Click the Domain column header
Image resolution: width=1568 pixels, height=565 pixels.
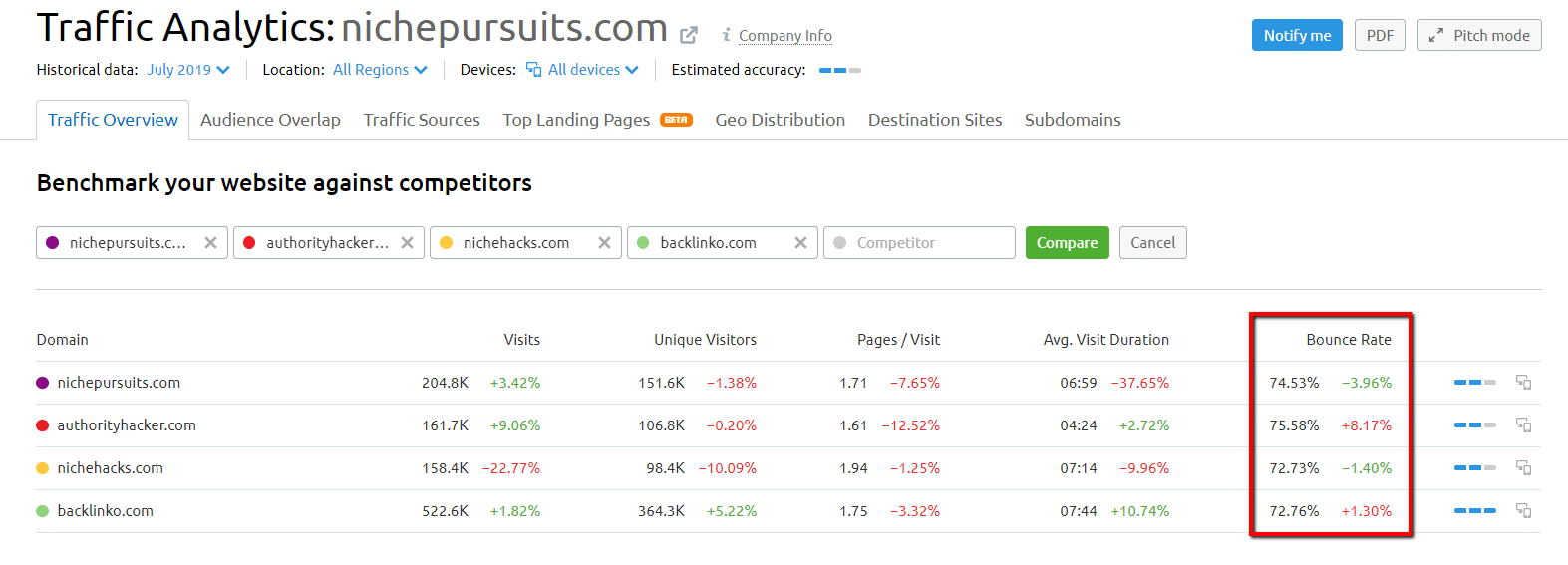[x=63, y=340]
